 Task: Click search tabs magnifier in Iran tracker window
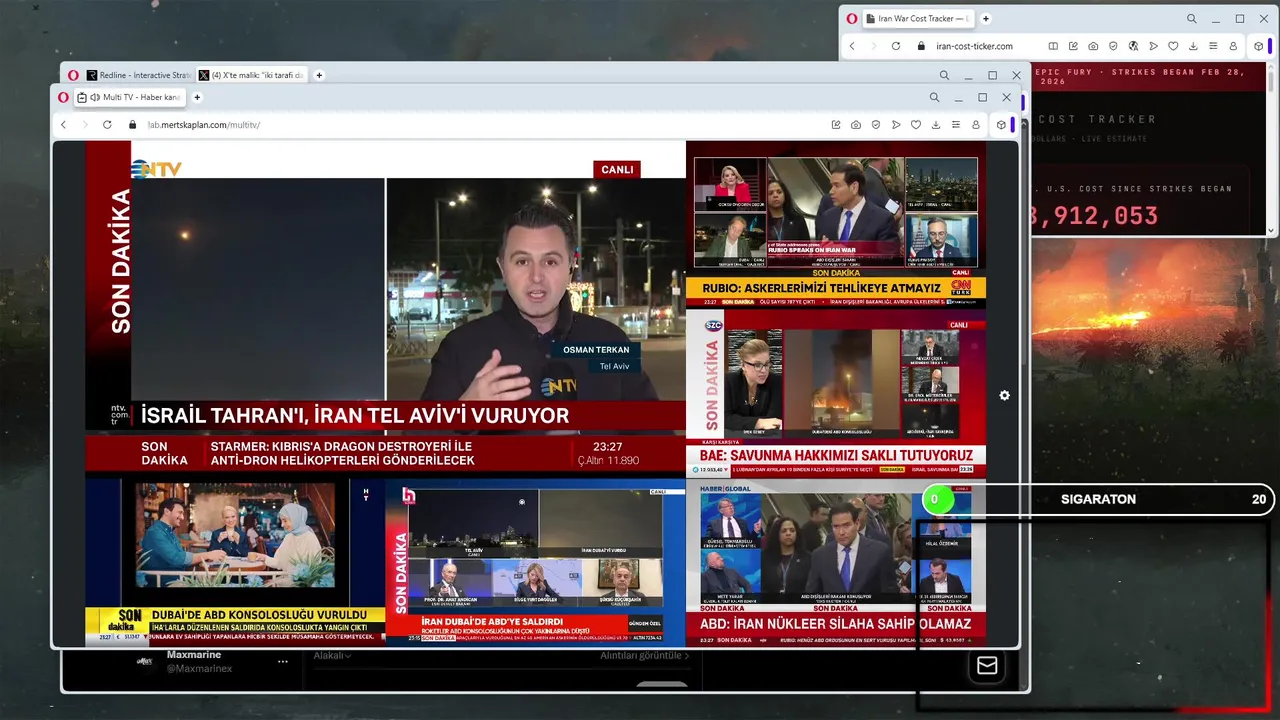pos(1192,18)
